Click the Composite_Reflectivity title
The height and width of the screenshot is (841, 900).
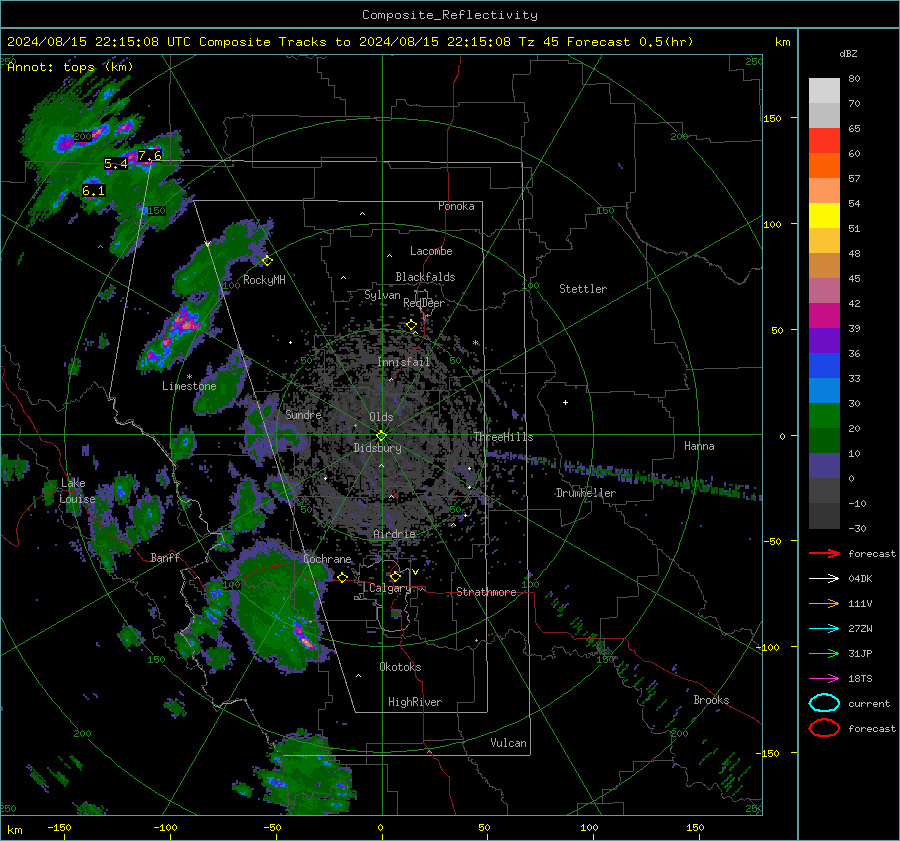coord(450,15)
